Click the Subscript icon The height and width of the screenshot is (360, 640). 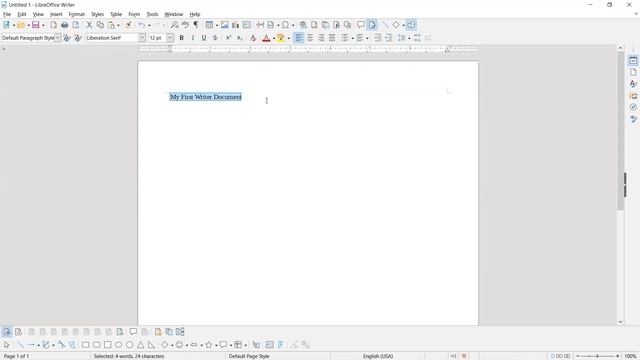[240, 38]
